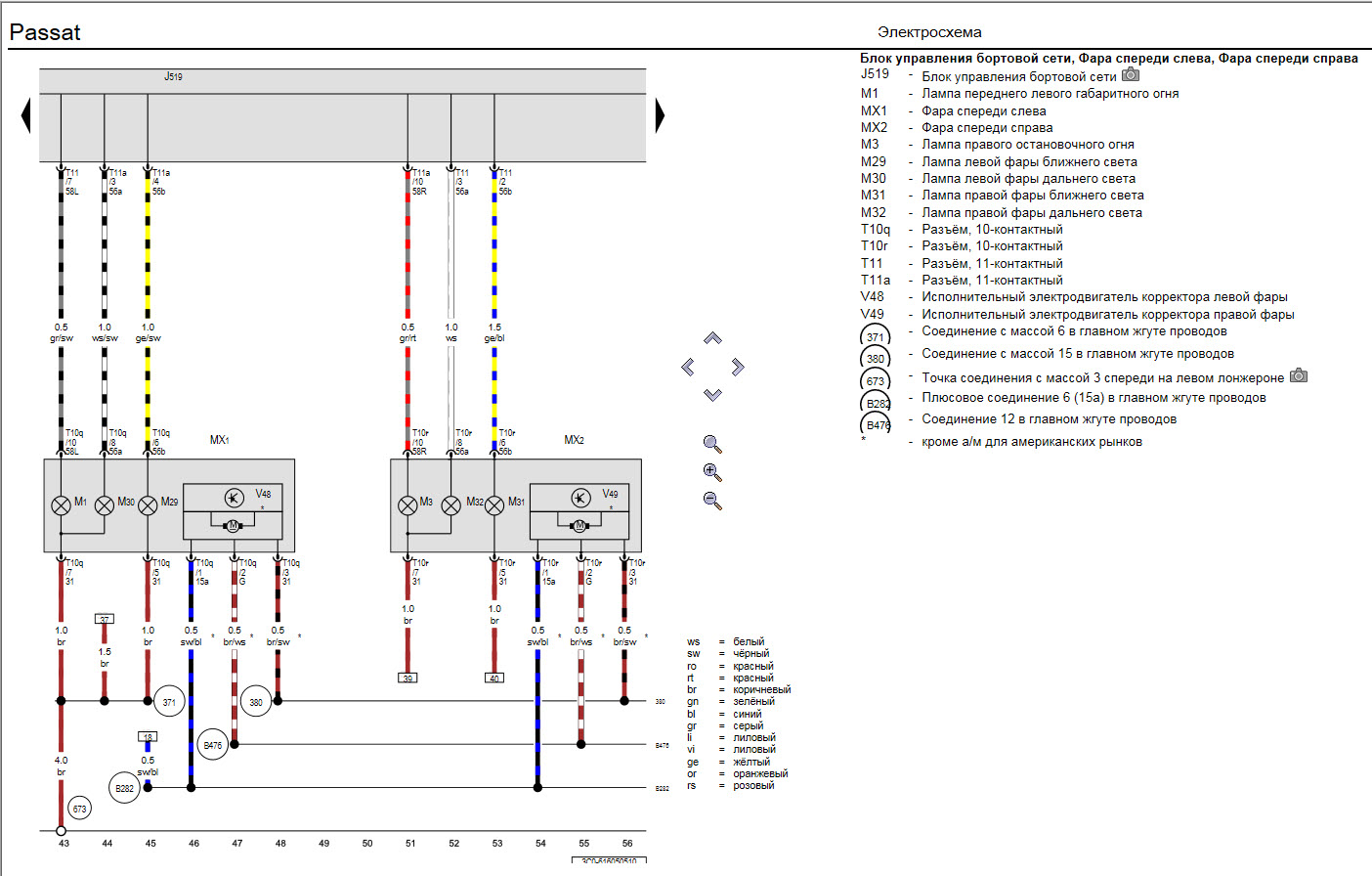This screenshot has width=1372, height=876.
Task: Follow the reference box 18 link
Action: (x=148, y=737)
